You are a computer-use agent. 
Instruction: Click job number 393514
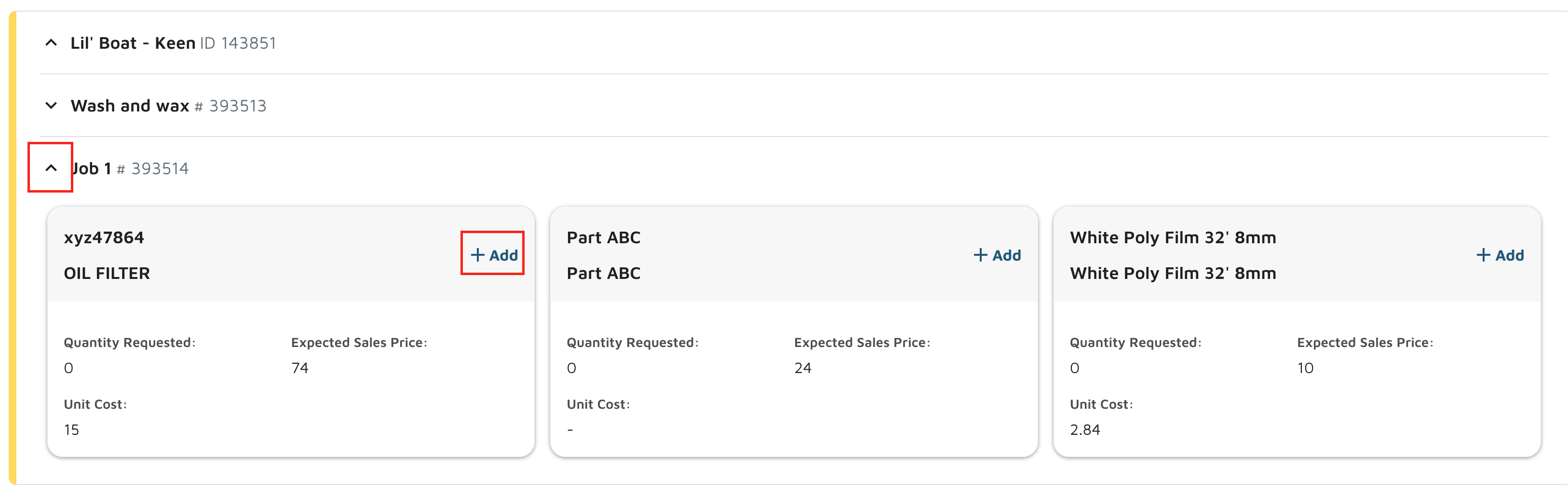tap(160, 169)
